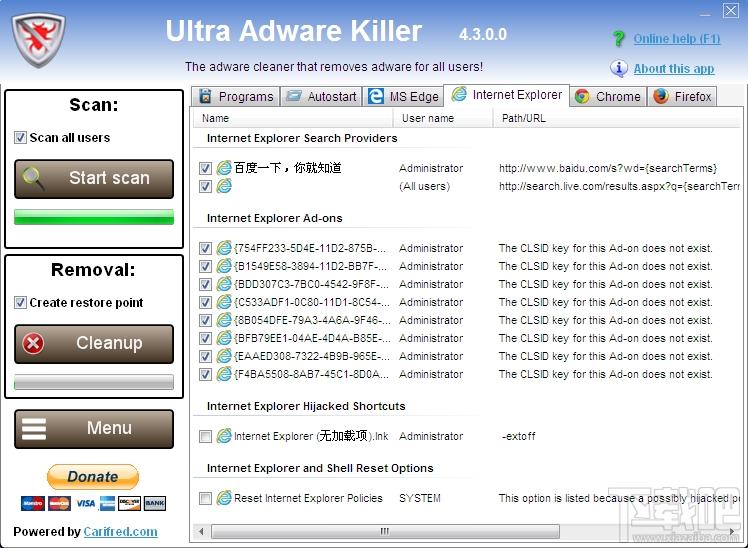Toggle Scan all users checkbox
748x548 pixels.
[x=20, y=138]
